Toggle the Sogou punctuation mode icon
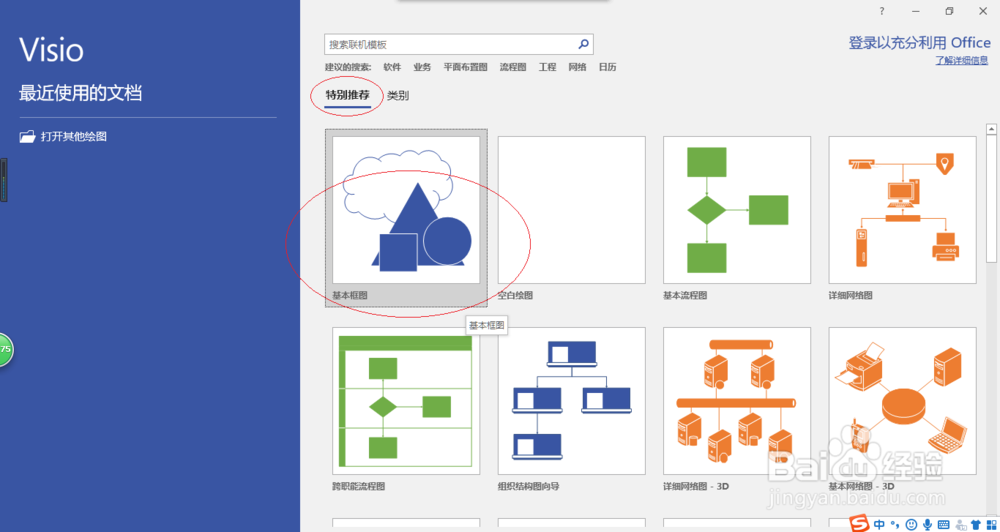The height and width of the screenshot is (532, 1000). (895, 524)
